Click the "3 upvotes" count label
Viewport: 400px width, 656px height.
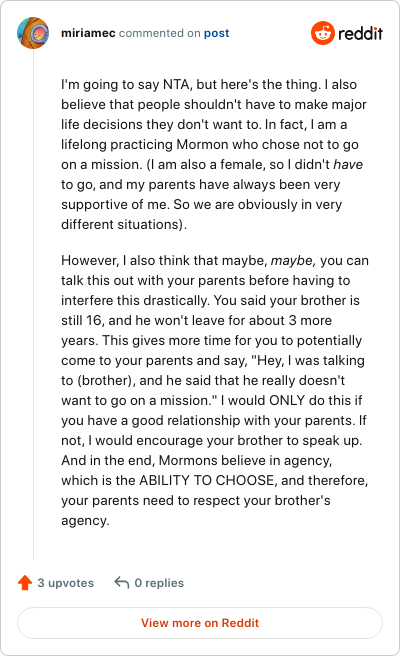point(66,583)
